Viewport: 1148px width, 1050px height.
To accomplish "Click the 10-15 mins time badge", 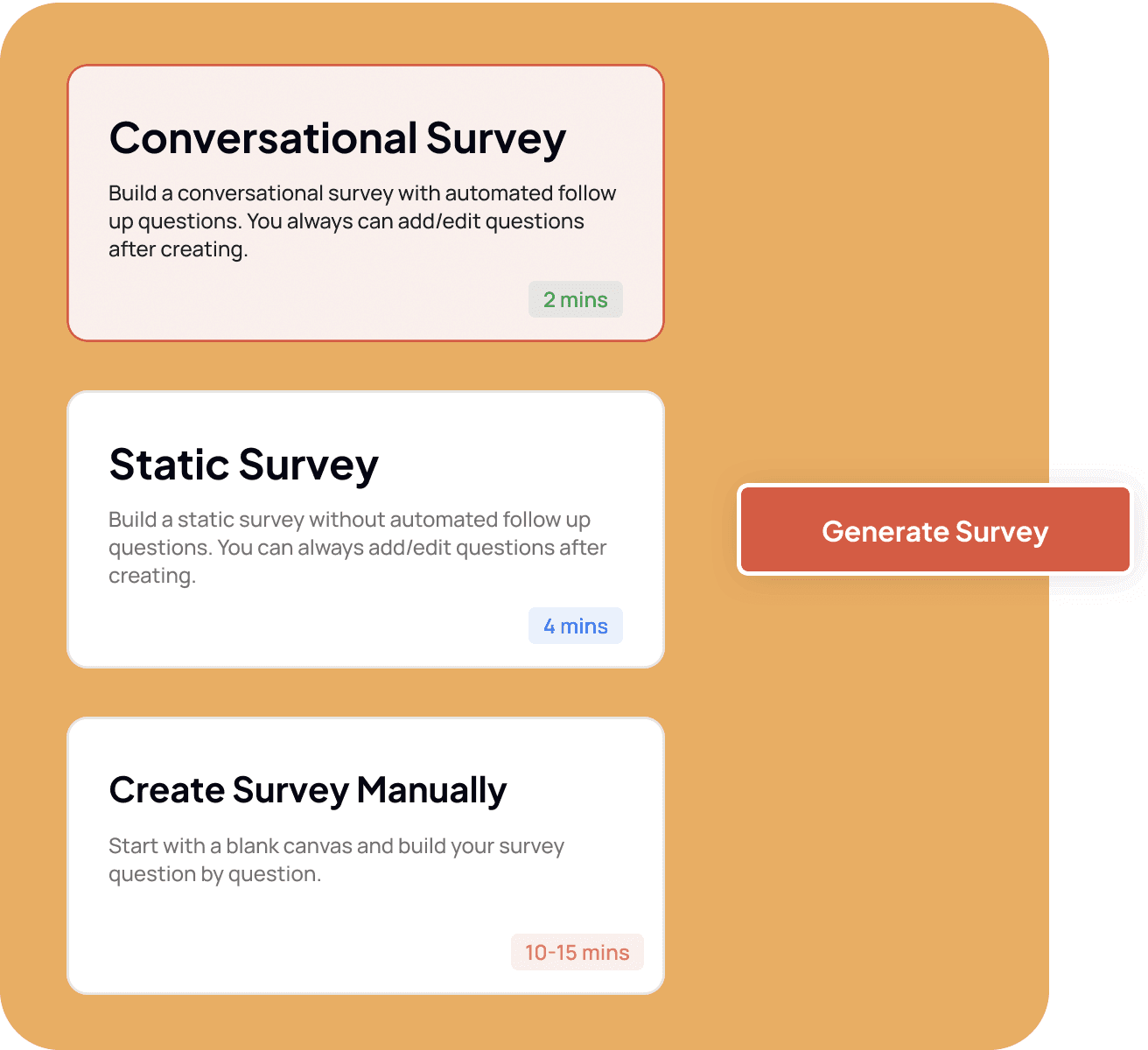I will pyautogui.click(x=577, y=952).
